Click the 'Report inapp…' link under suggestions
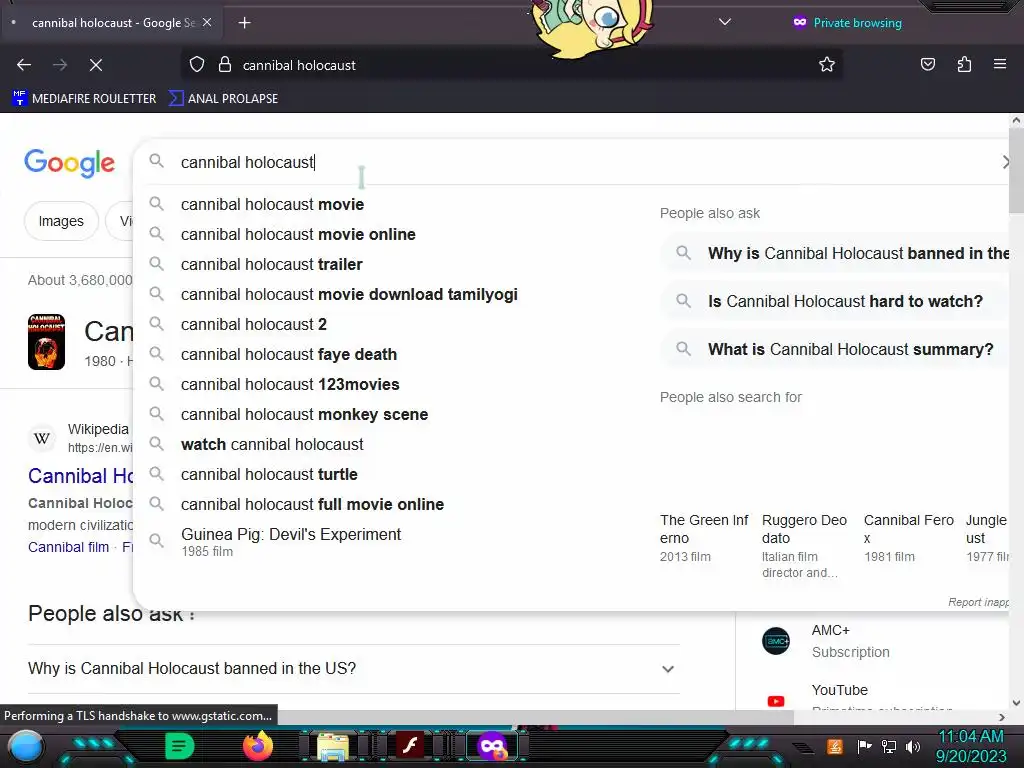 (978, 602)
